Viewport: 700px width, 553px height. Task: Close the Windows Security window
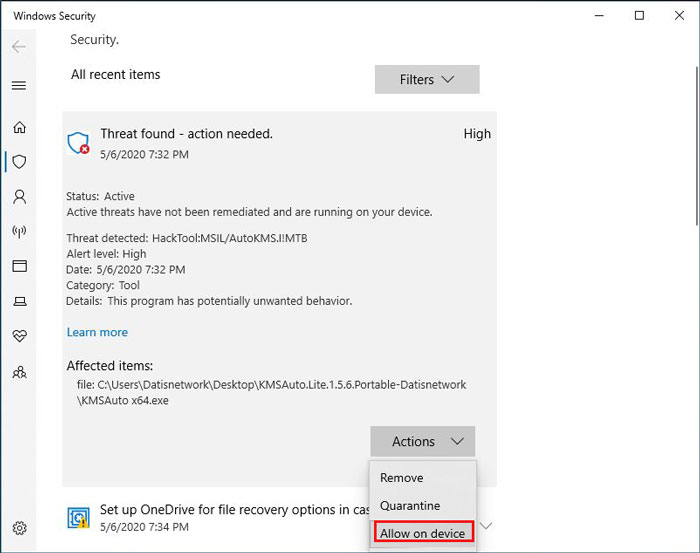coord(679,16)
